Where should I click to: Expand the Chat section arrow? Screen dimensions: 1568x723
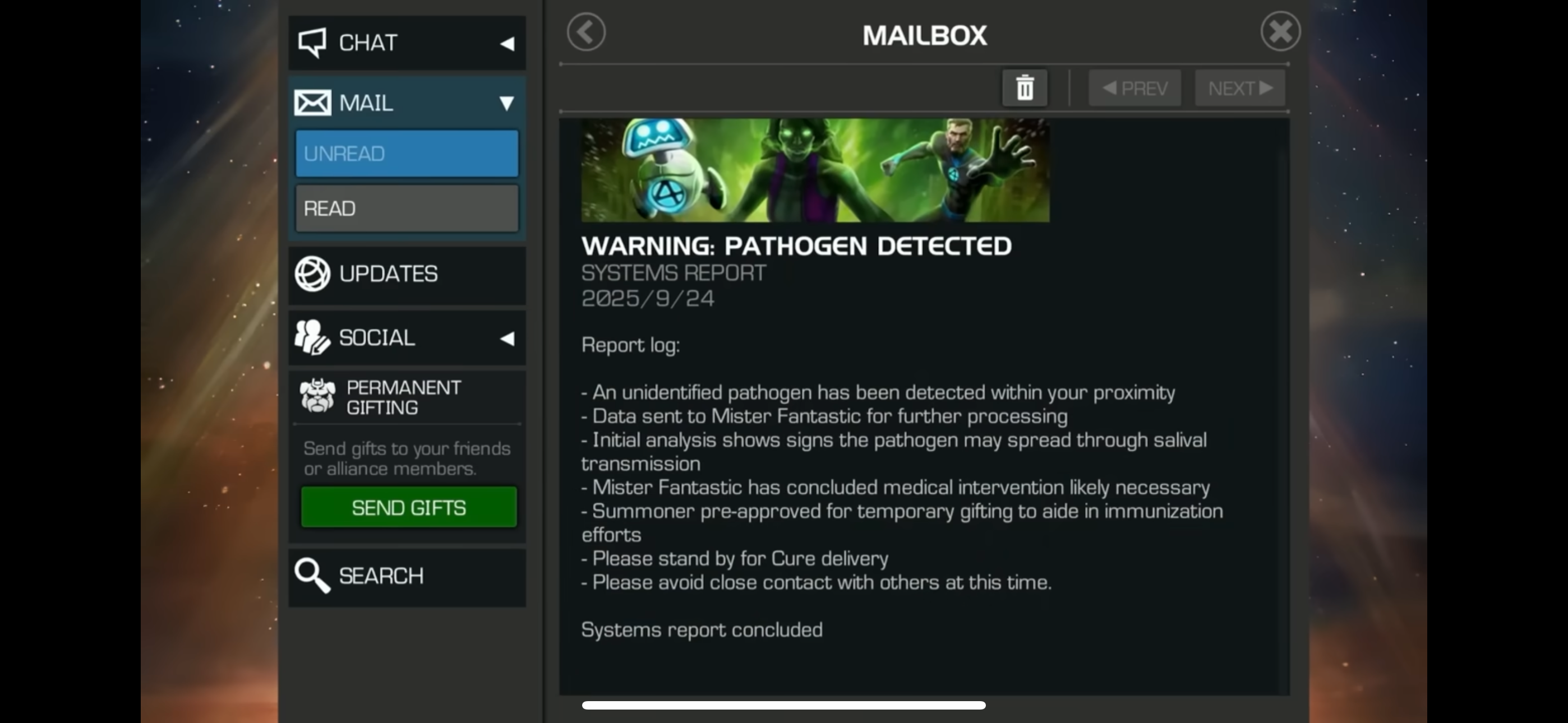(x=507, y=44)
